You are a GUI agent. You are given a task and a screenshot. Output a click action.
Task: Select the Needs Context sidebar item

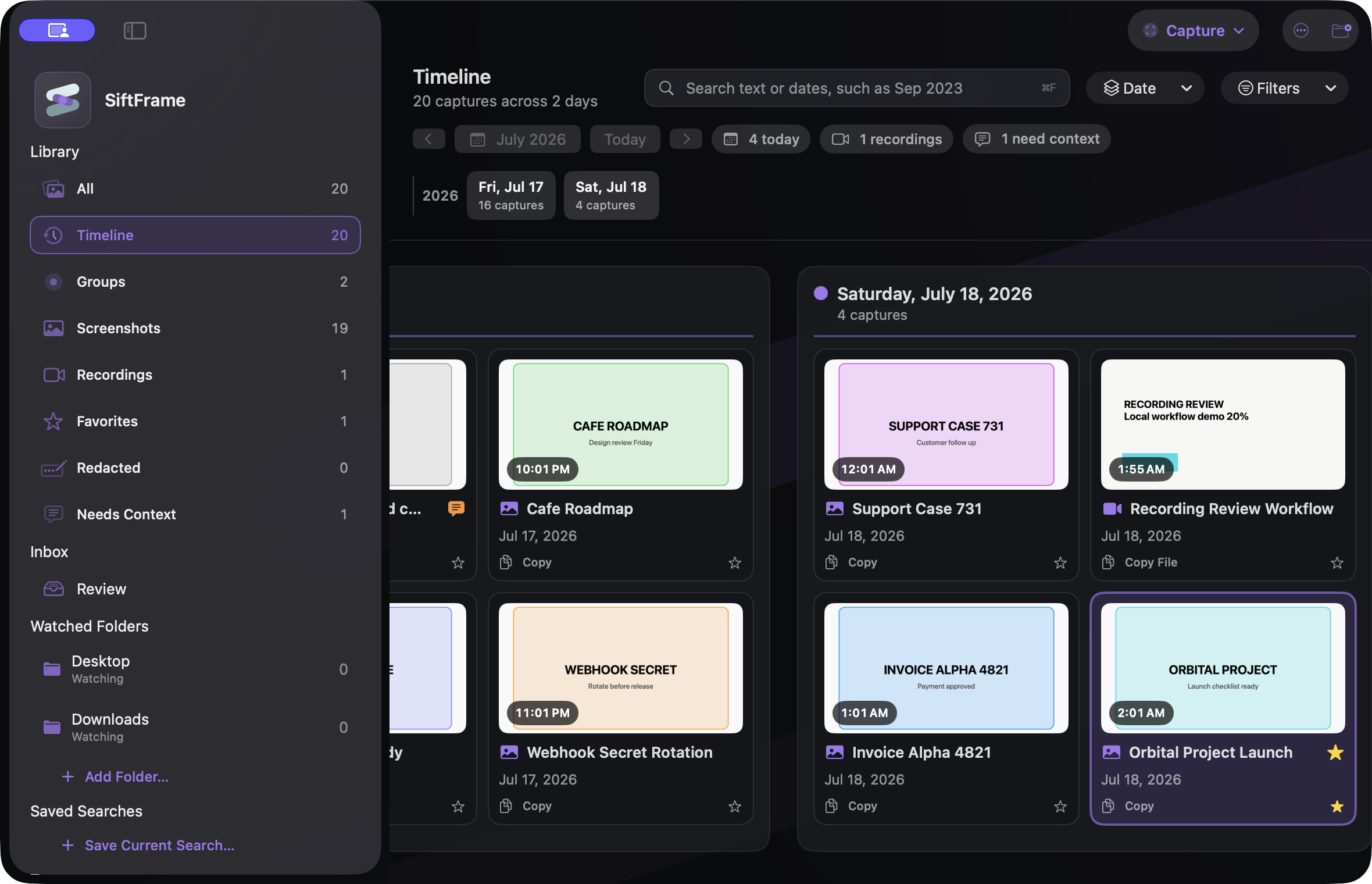click(195, 514)
